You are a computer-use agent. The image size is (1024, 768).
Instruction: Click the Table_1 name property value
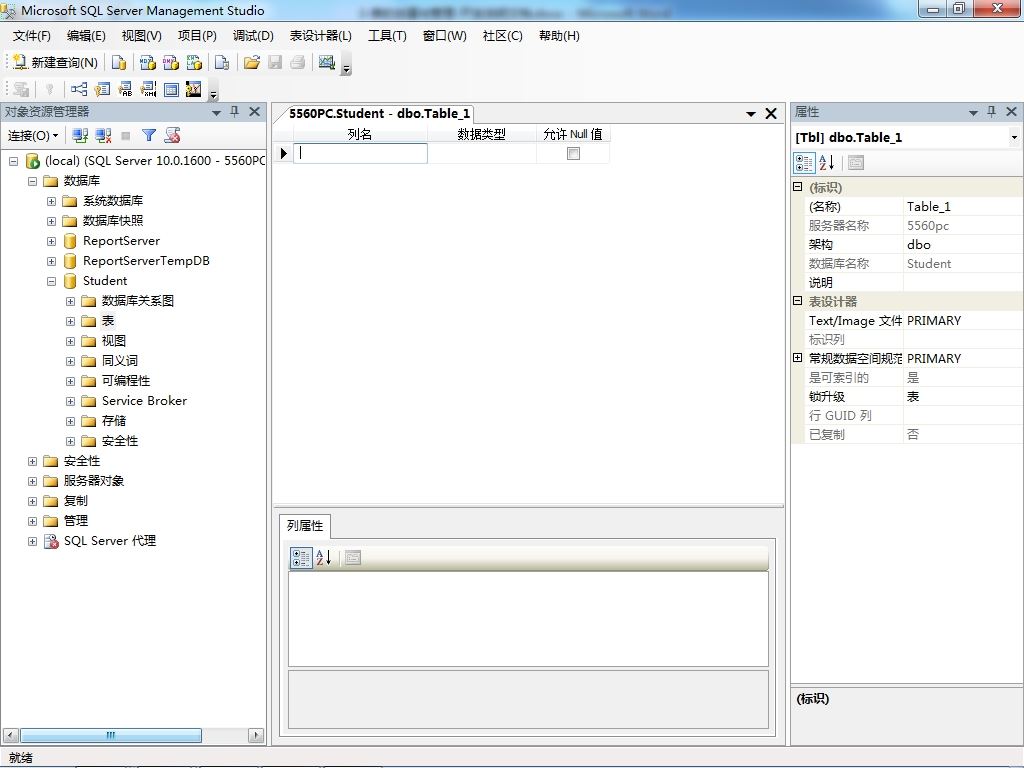coord(963,207)
